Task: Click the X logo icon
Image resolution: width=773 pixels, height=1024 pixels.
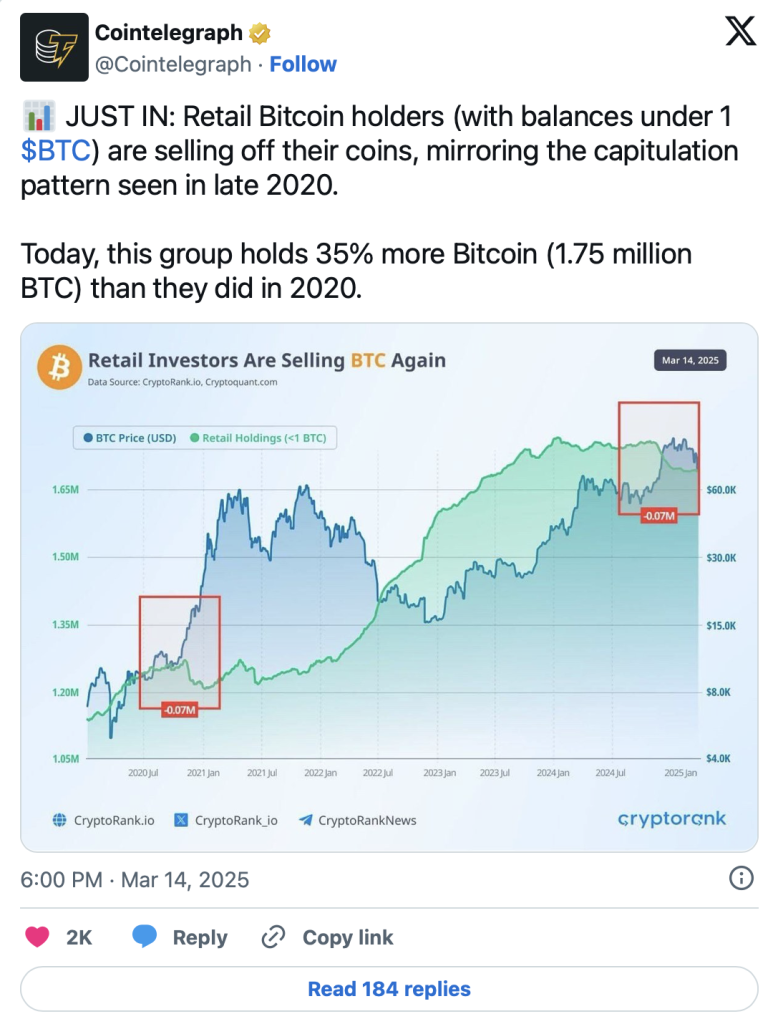Action: point(740,34)
